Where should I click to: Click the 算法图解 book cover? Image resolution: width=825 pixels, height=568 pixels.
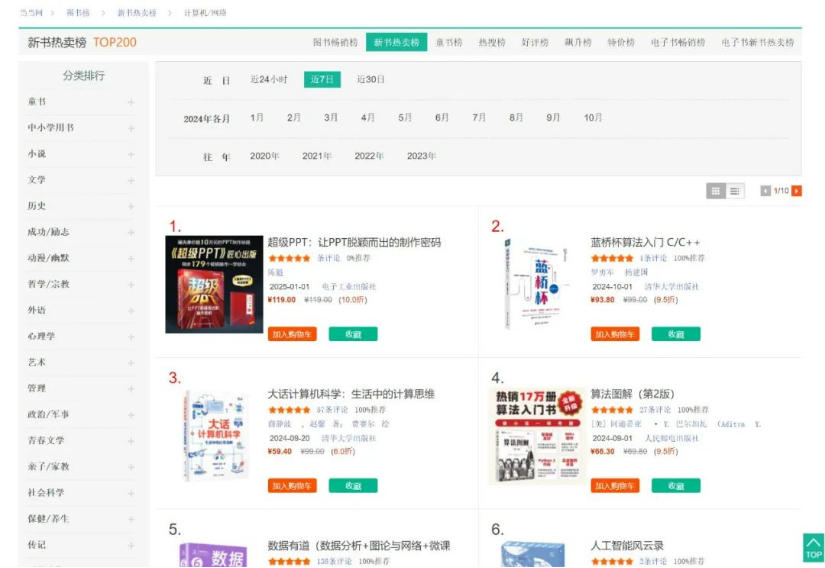(537, 435)
